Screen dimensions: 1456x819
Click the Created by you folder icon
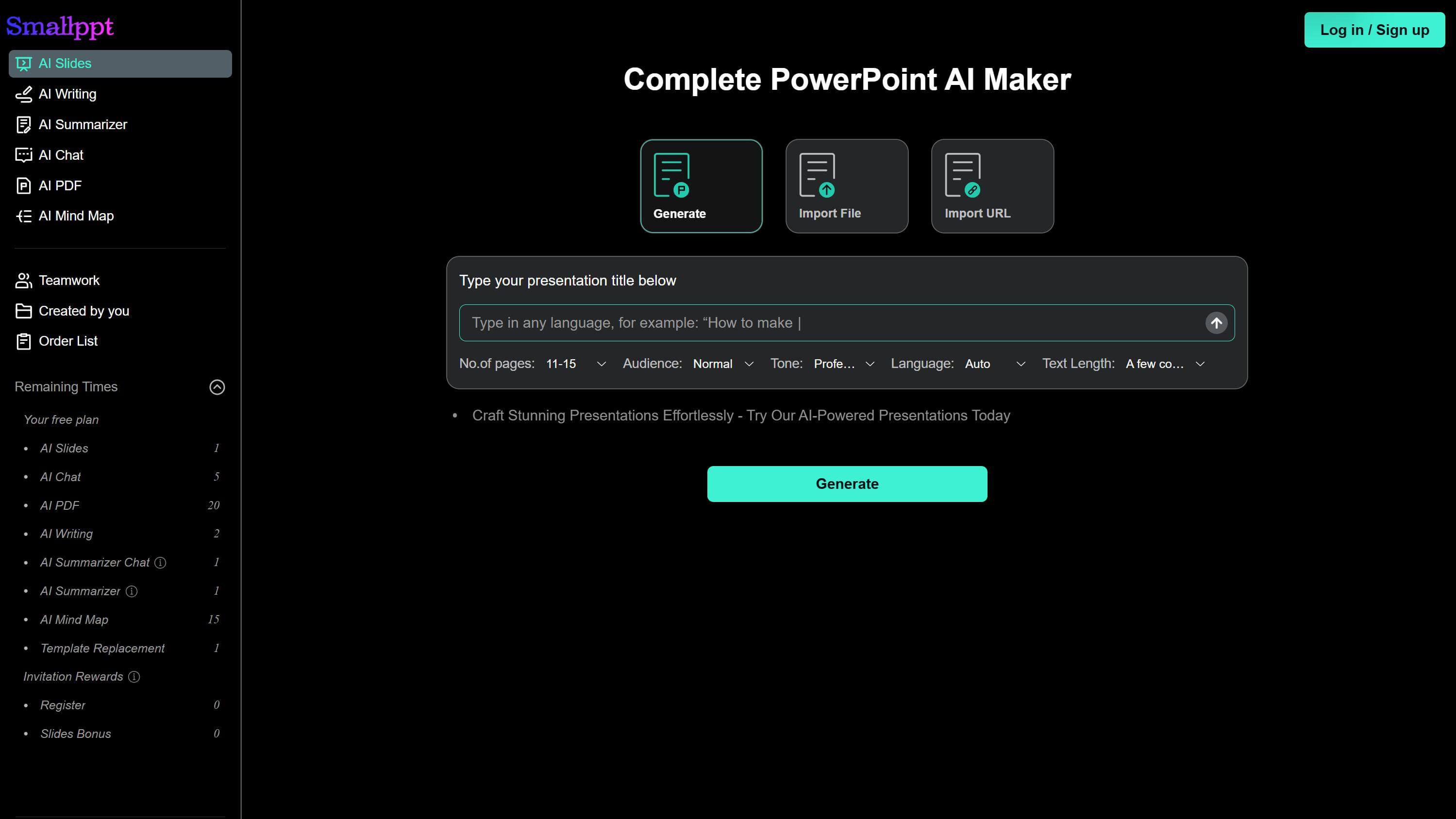tap(24, 311)
